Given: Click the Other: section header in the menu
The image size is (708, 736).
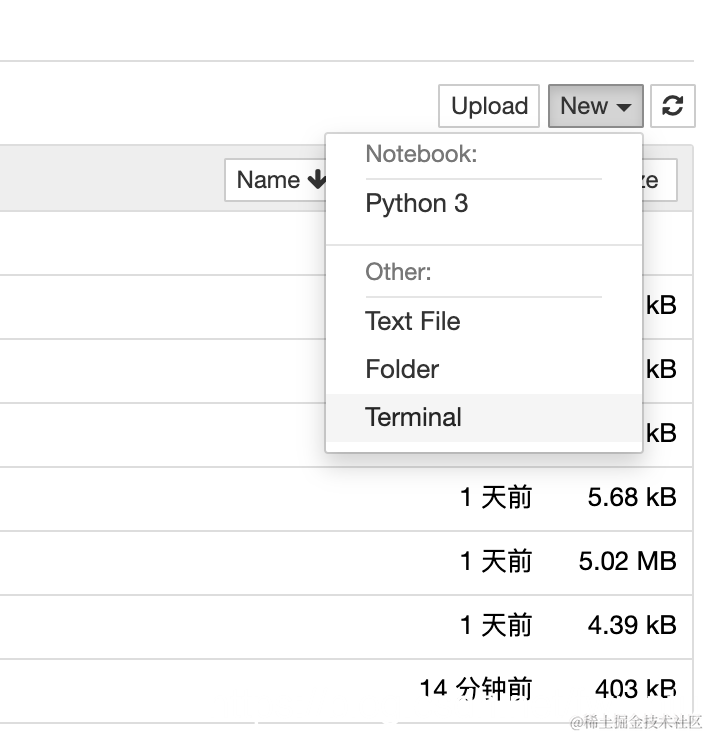Looking at the screenshot, I should pyautogui.click(x=398, y=272).
